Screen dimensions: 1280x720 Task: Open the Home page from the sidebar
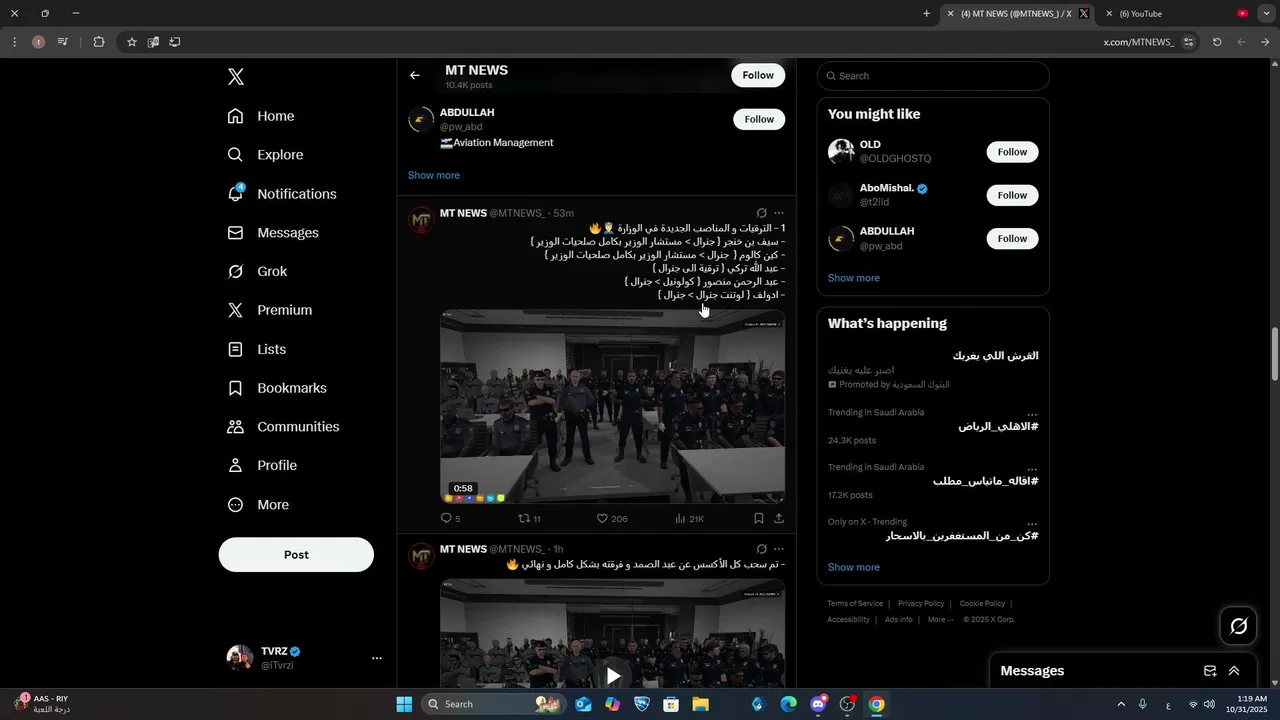pos(261,116)
